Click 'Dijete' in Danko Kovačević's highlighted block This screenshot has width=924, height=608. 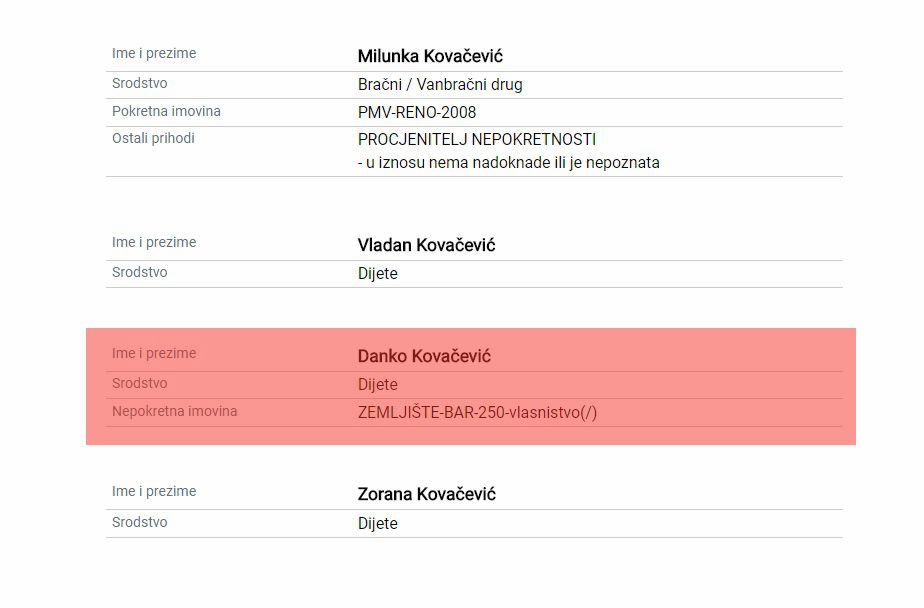coord(378,385)
